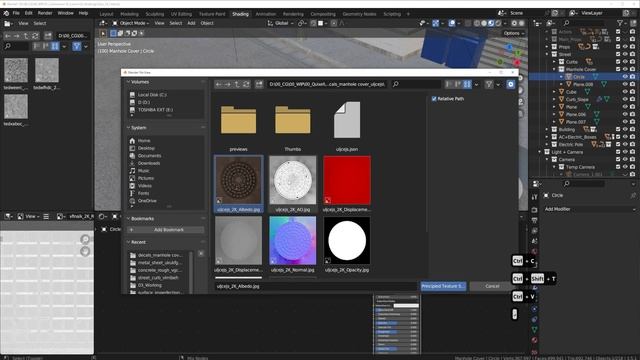
Task: Expand the Curbs collection in outliner
Action: (555, 62)
